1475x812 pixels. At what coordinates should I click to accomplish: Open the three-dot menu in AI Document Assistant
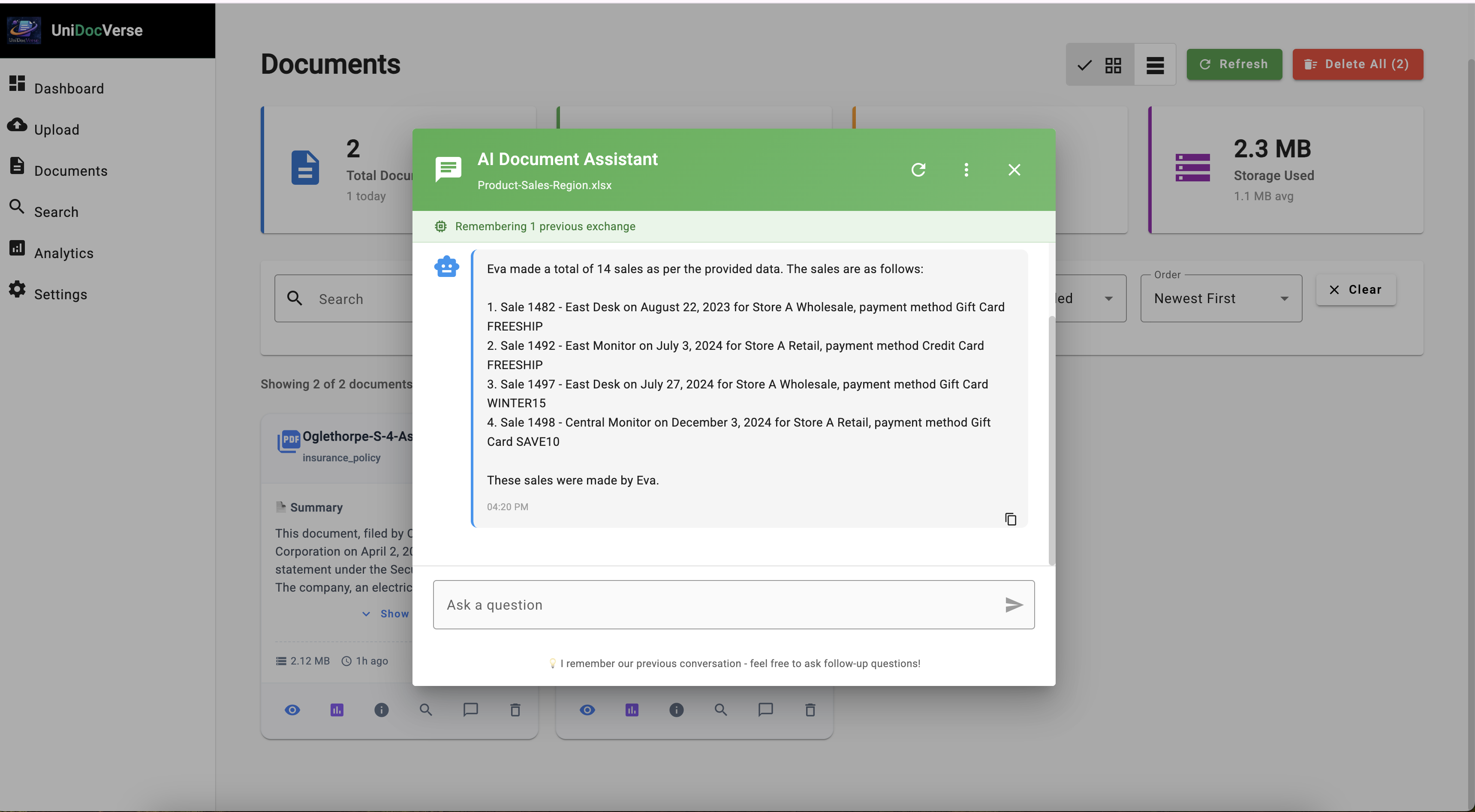tap(966, 169)
